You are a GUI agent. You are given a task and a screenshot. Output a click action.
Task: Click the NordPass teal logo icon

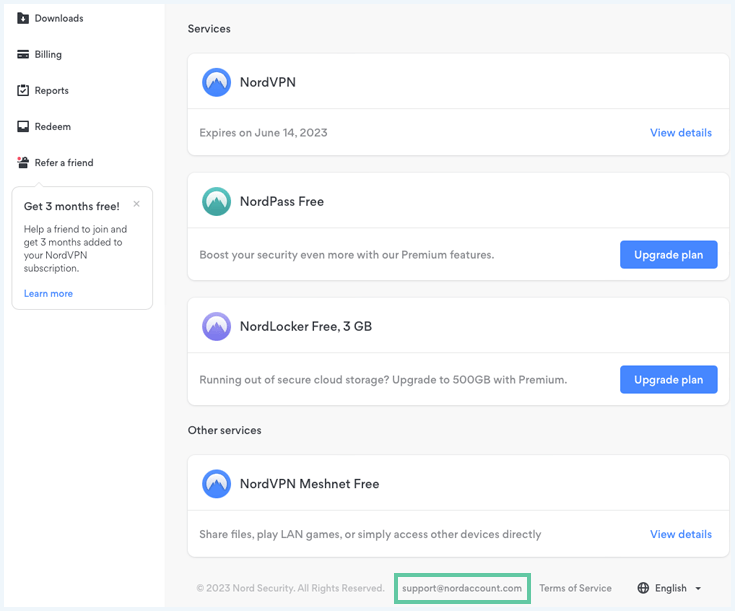(x=217, y=202)
